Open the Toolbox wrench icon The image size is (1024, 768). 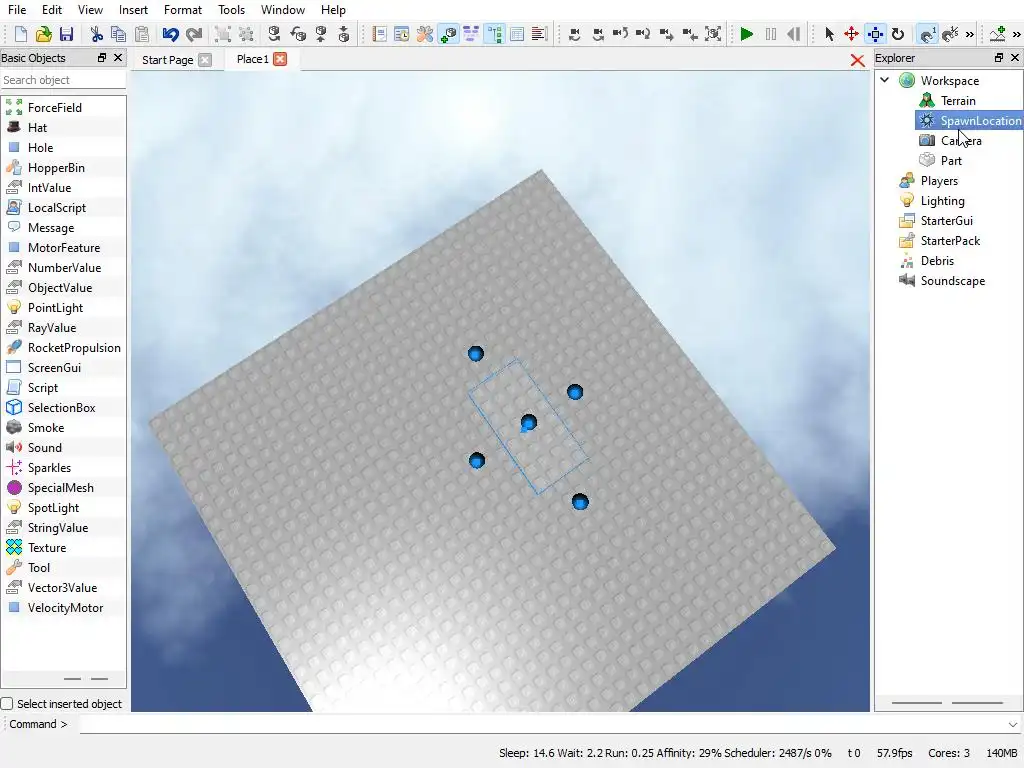[424, 34]
